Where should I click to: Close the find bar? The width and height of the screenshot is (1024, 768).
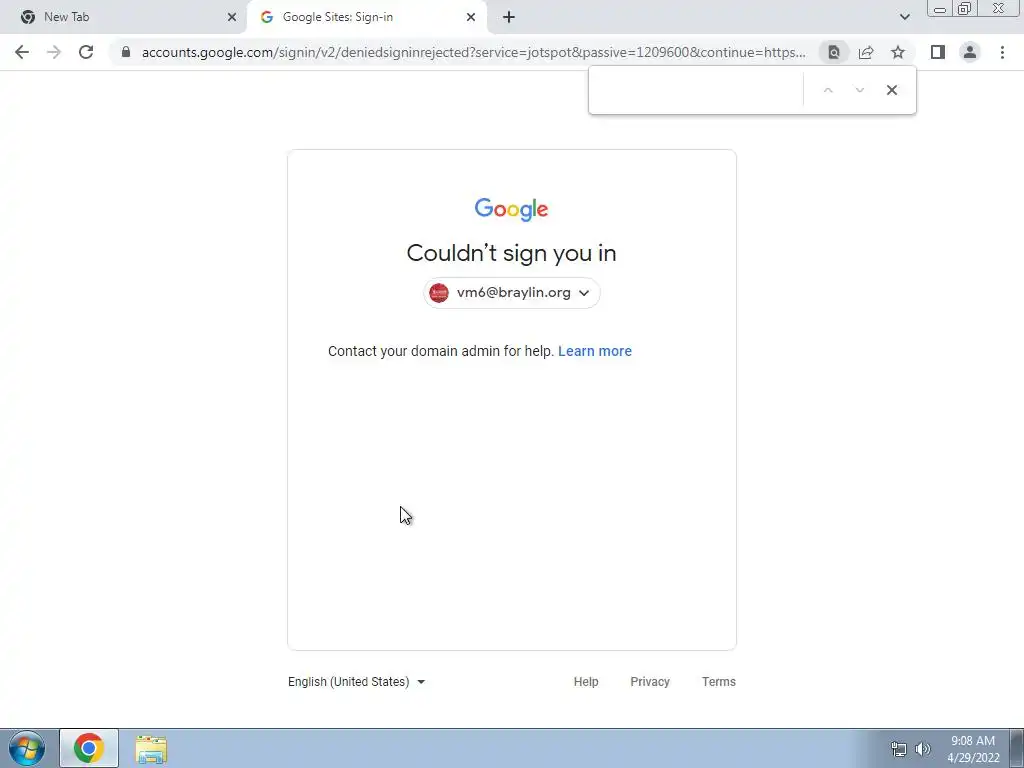891,90
